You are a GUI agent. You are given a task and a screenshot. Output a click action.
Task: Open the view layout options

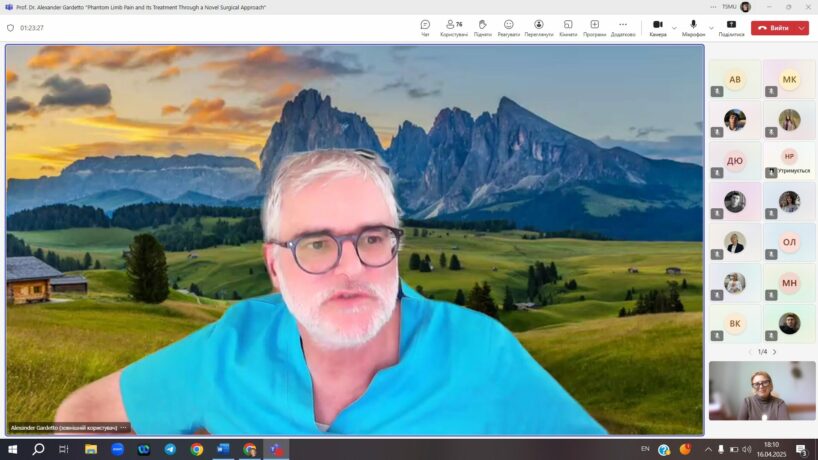pyautogui.click(x=538, y=27)
